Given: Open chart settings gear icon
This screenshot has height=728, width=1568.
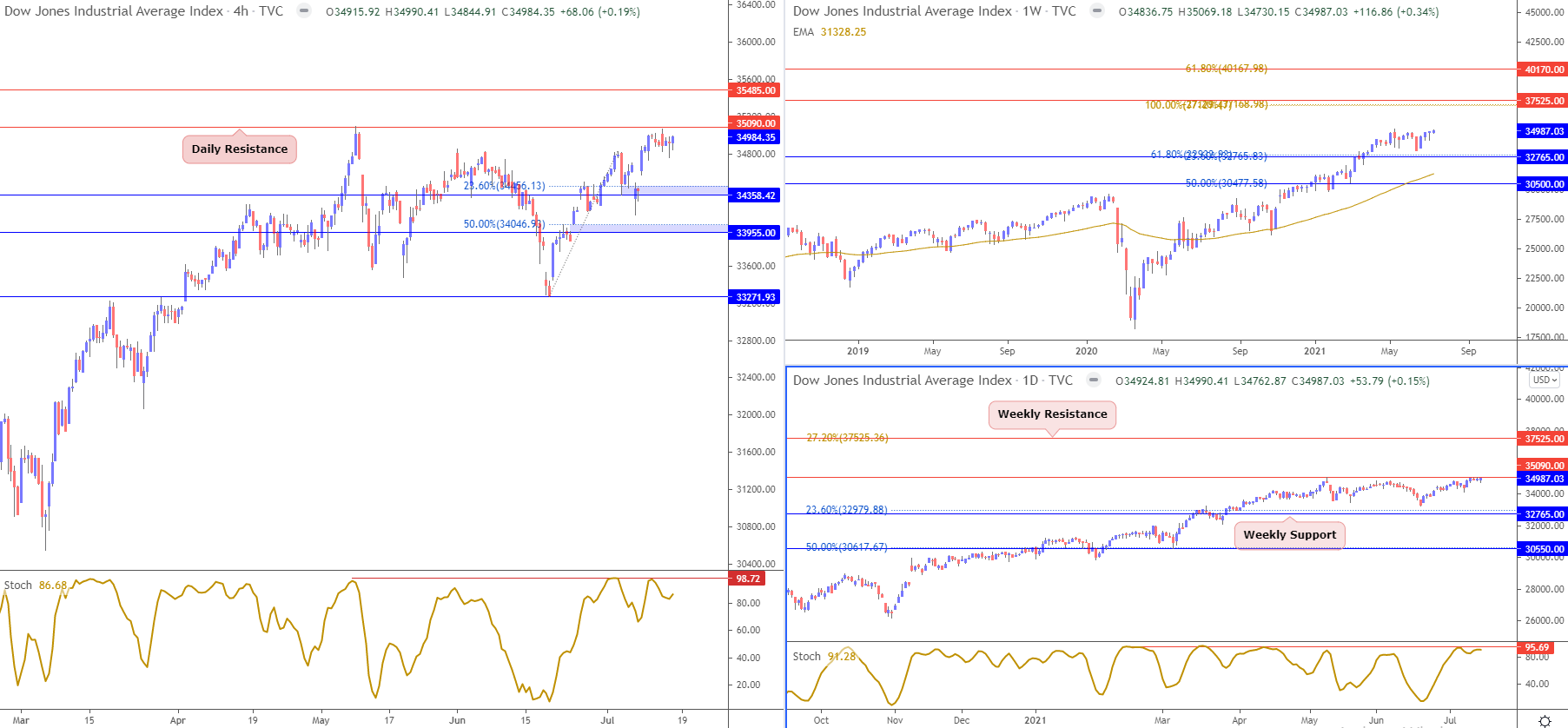Looking at the screenshot, I should 1545,721.
